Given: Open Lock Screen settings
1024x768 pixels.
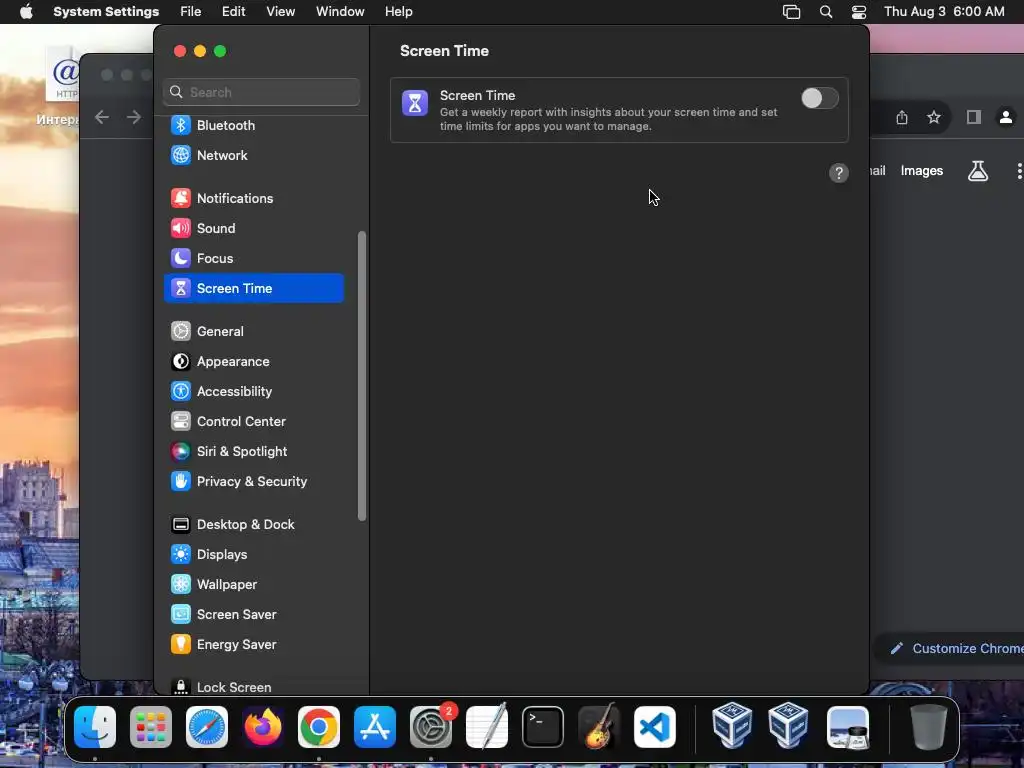Looking at the screenshot, I should click(x=254, y=687).
